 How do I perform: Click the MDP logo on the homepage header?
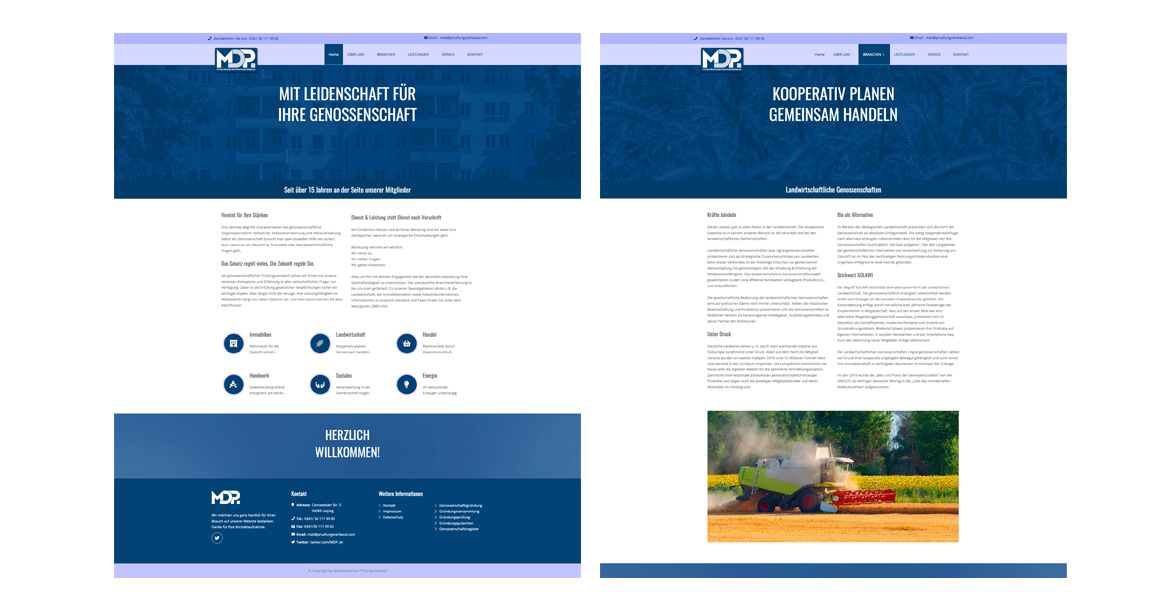(x=236, y=59)
